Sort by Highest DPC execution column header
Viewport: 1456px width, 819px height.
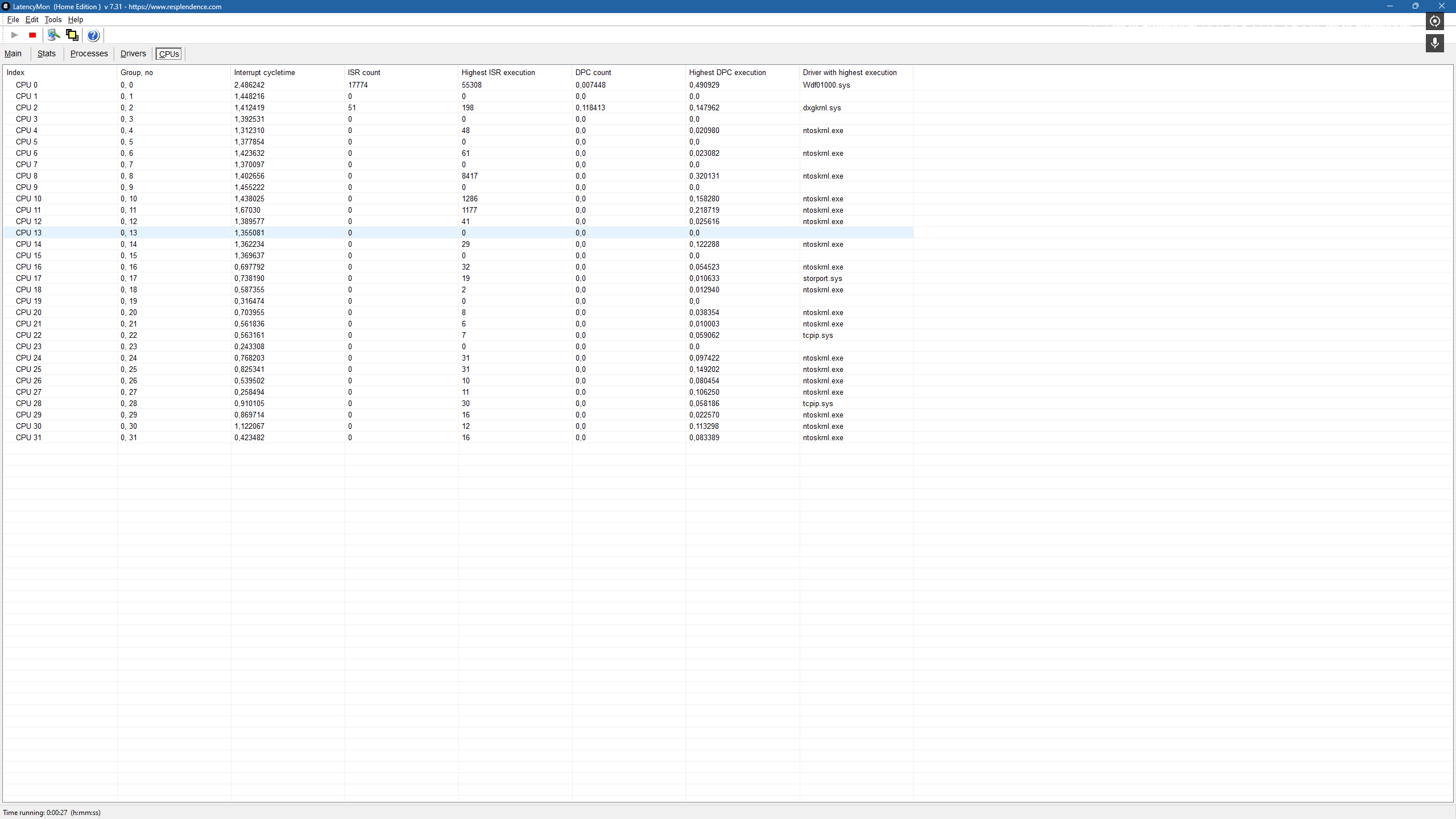tap(727, 72)
